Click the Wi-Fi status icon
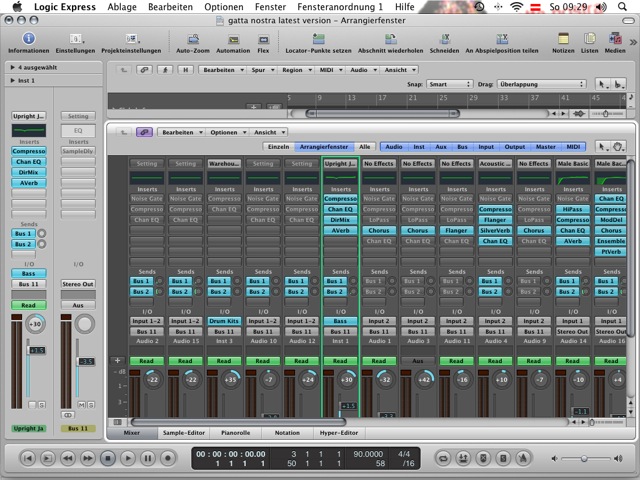Screen dimensions: 640x480 [517, 7]
